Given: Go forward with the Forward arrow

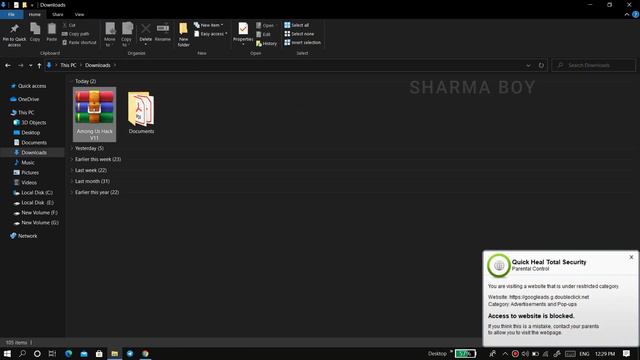Looking at the screenshot, I should [x=20, y=65].
